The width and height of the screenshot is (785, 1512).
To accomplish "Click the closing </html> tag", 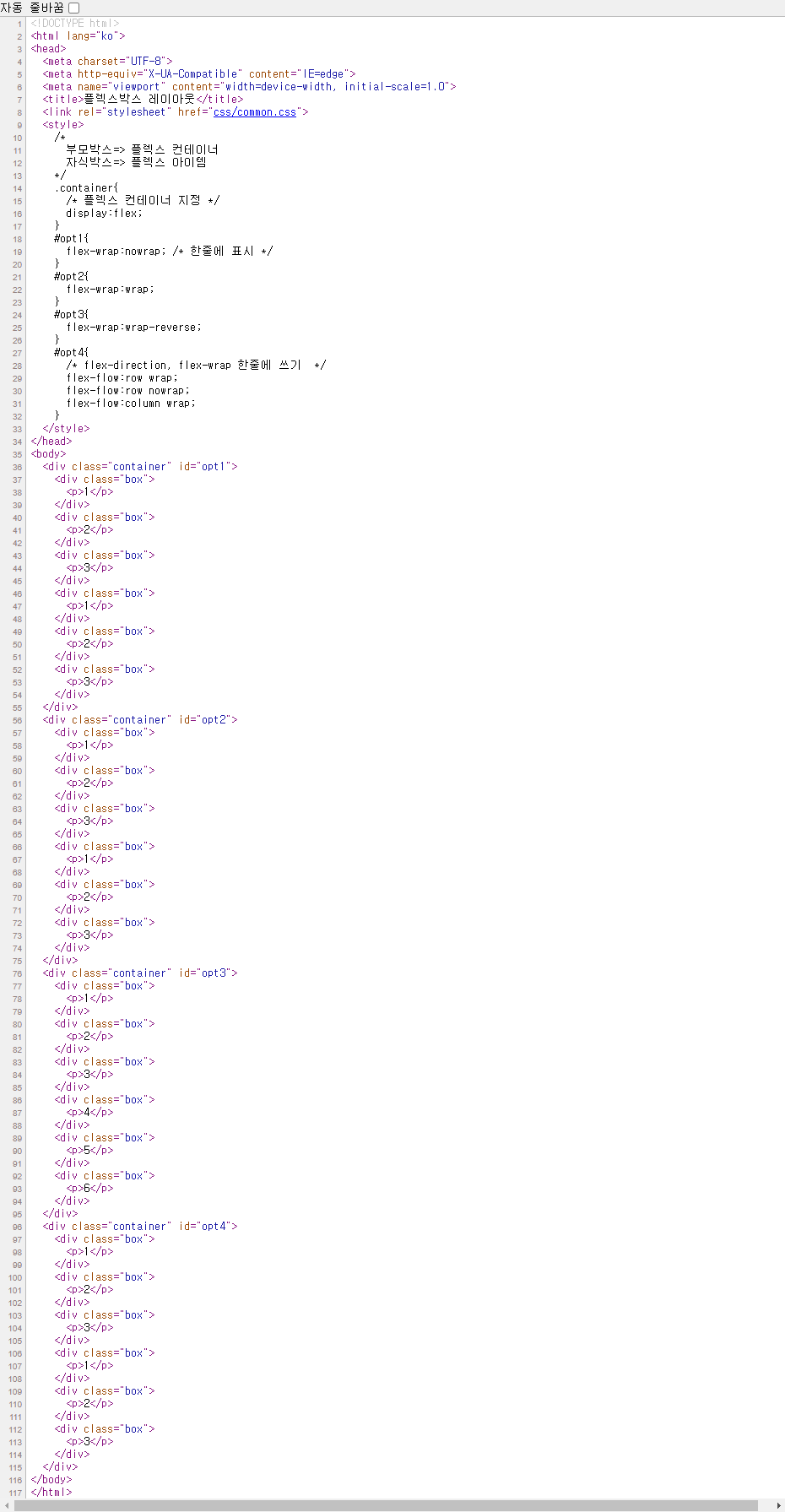I will point(51,1493).
